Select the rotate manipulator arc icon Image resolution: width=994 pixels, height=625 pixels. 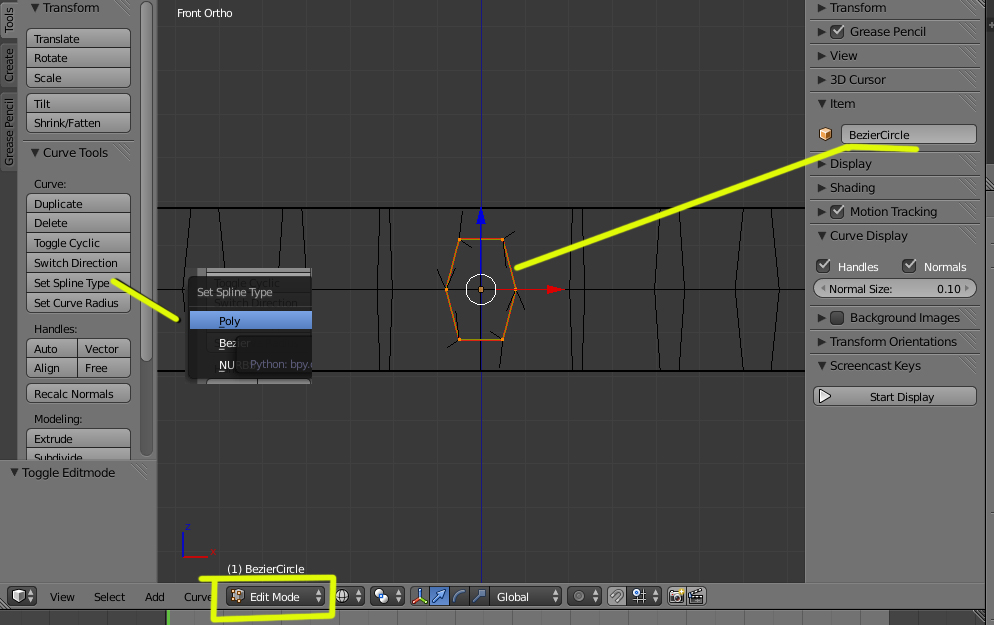(459, 596)
